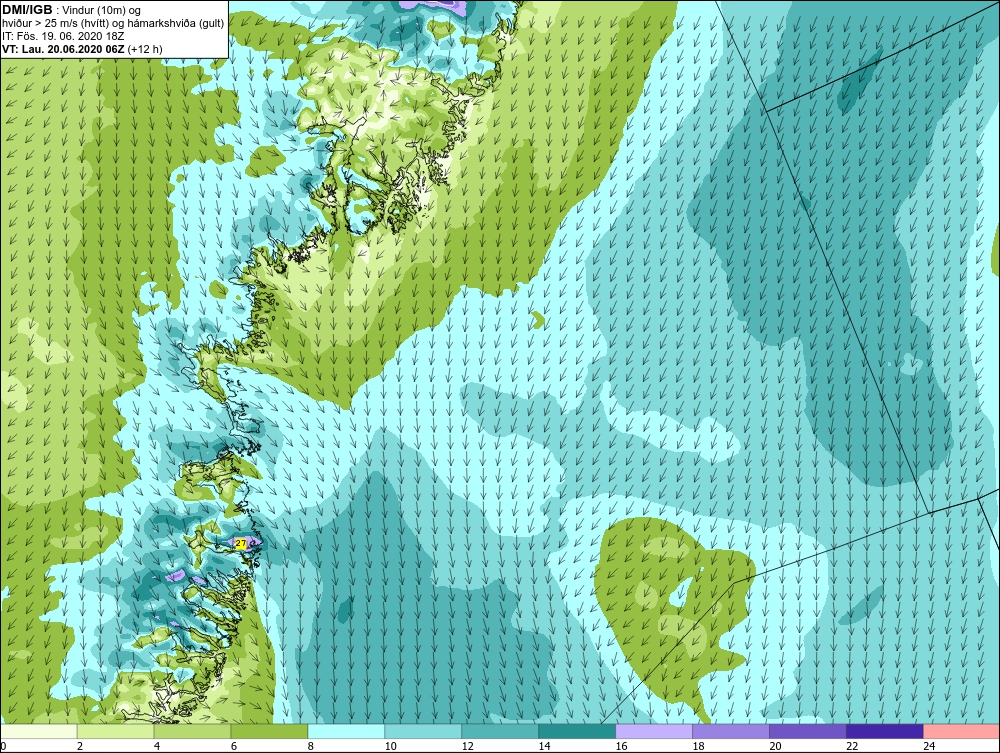Click the legend scale label 12
This screenshot has height=753, width=1000.
coord(467,746)
